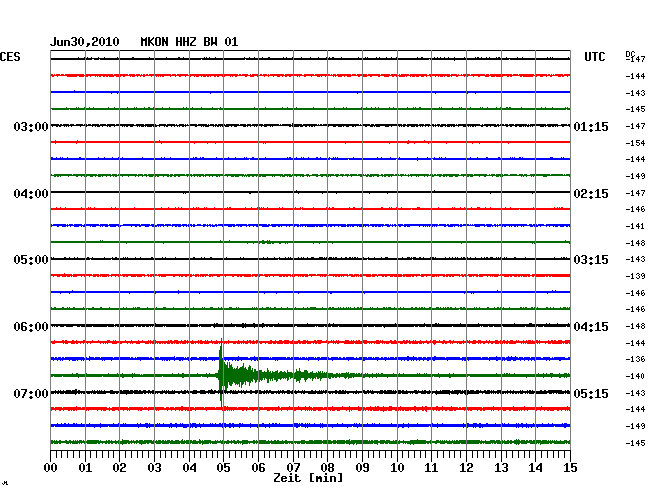Image resolution: width=650 pixels, height=494 pixels.
Task: Click the small green burst near minute 06
Action: 266,242
